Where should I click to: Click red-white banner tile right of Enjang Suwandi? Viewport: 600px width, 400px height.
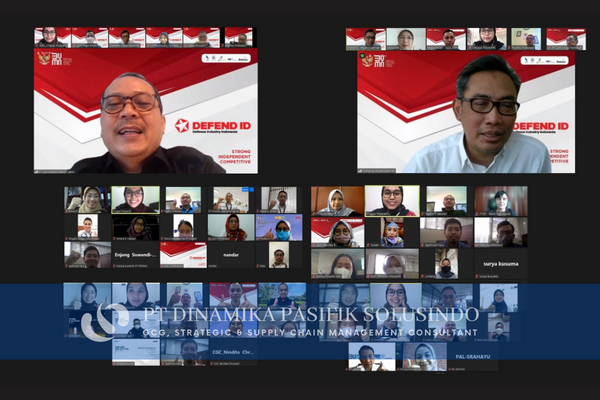183,255
